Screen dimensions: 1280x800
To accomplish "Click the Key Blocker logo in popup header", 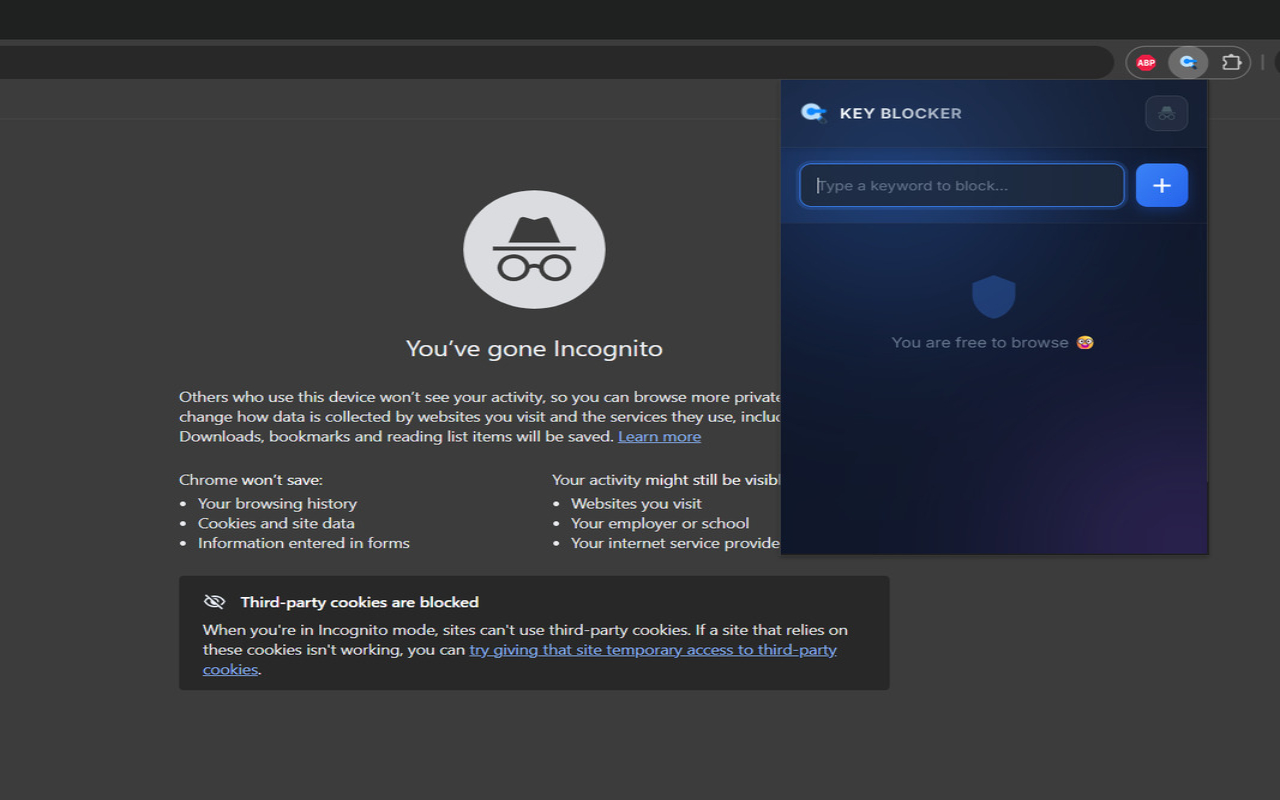I will (x=814, y=113).
